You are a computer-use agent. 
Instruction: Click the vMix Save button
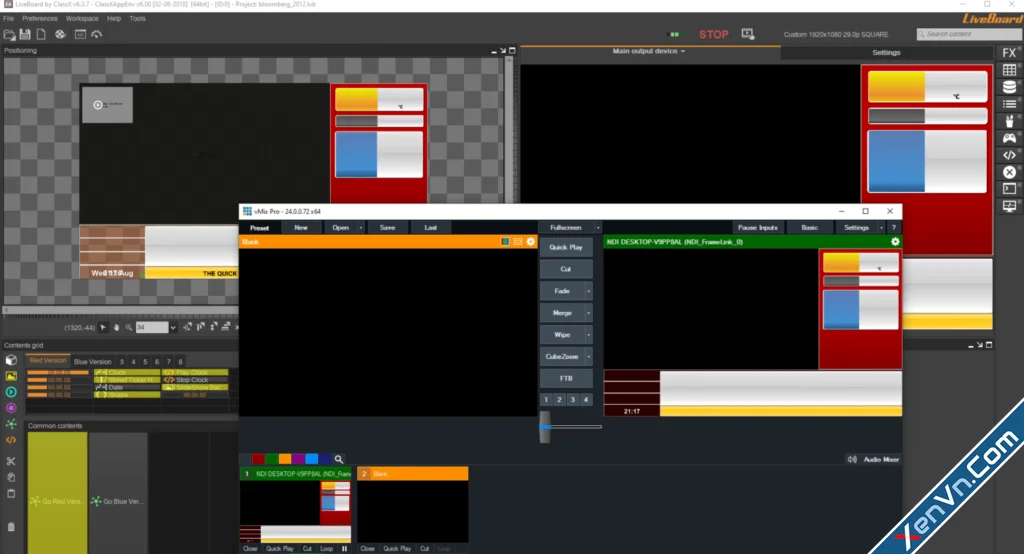pyautogui.click(x=387, y=227)
